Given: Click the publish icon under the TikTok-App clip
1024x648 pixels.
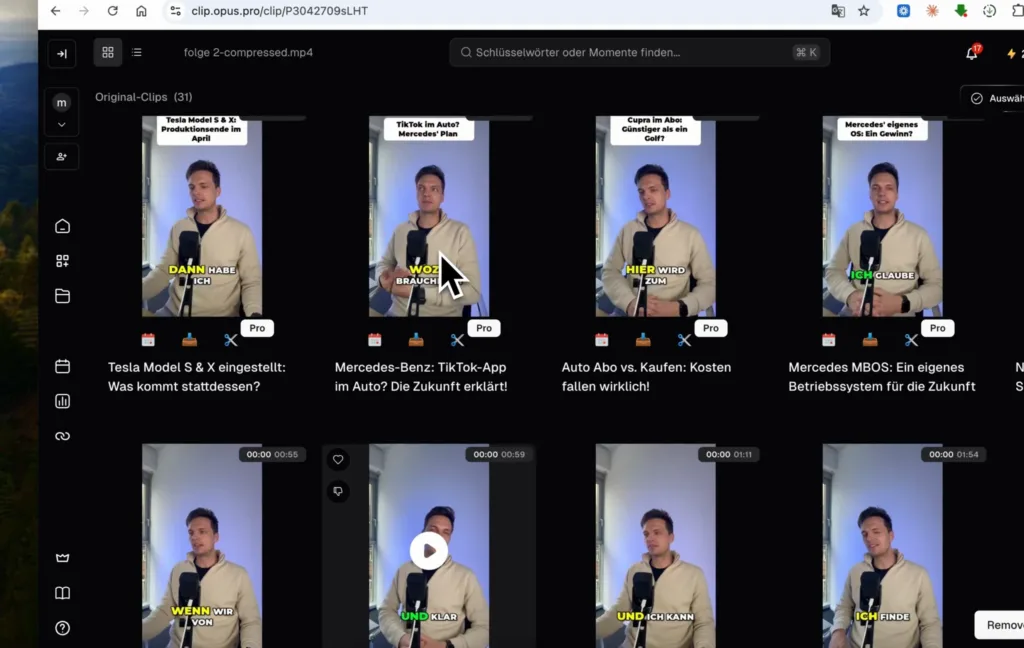Looking at the screenshot, I should (416, 340).
